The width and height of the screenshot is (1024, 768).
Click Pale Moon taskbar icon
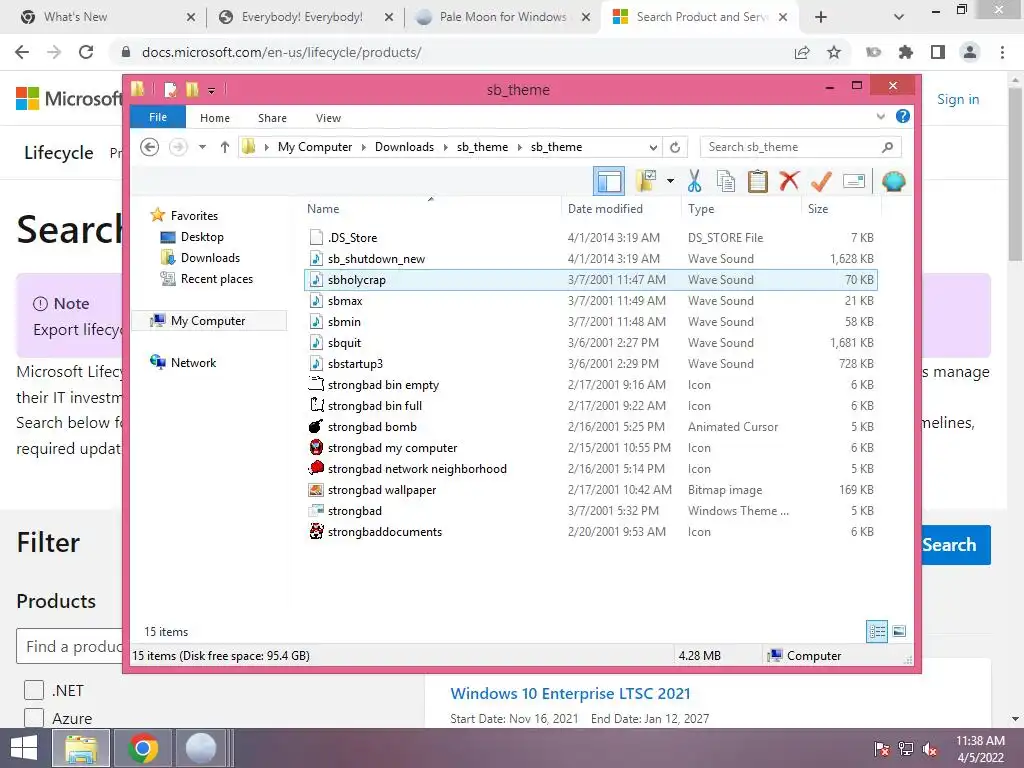point(202,748)
